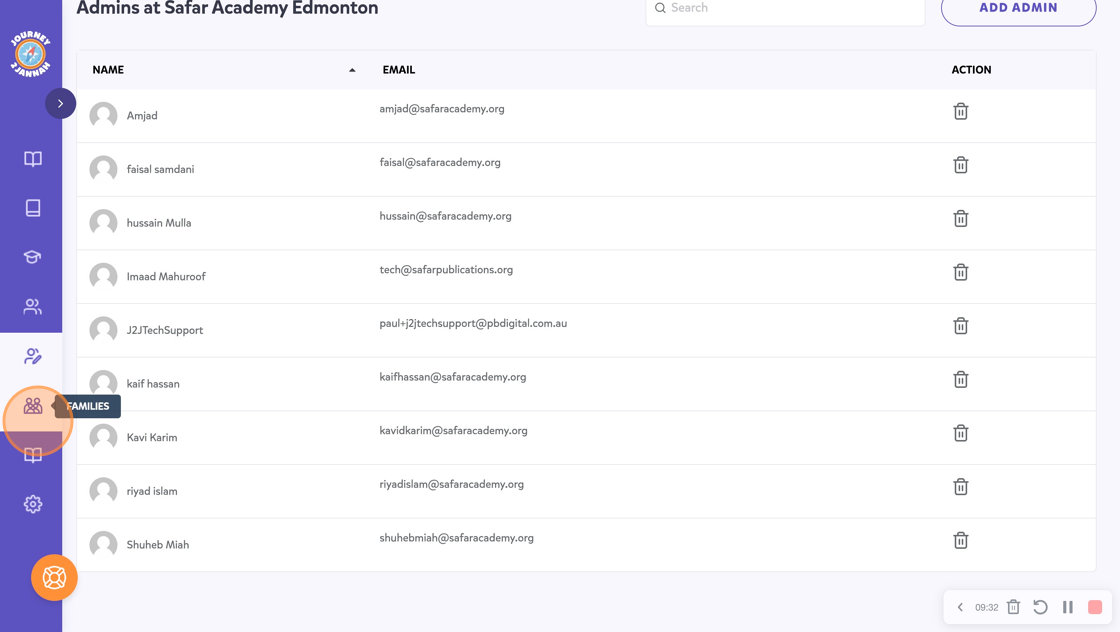Click the Email column header
The height and width of the screenshot is (632, 1120).
click(399, 70)
